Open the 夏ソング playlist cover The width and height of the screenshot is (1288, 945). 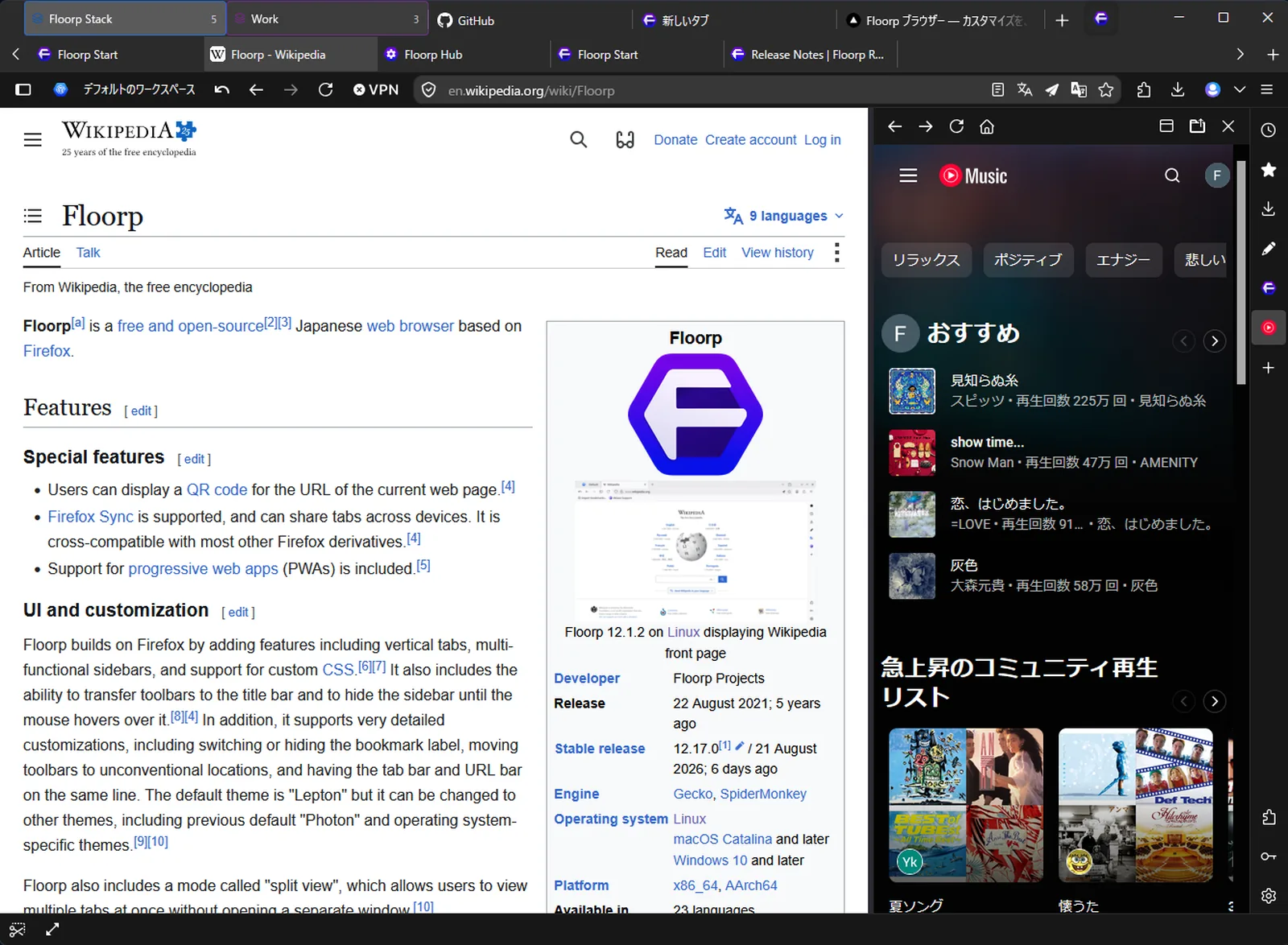(x=966, y=805)
